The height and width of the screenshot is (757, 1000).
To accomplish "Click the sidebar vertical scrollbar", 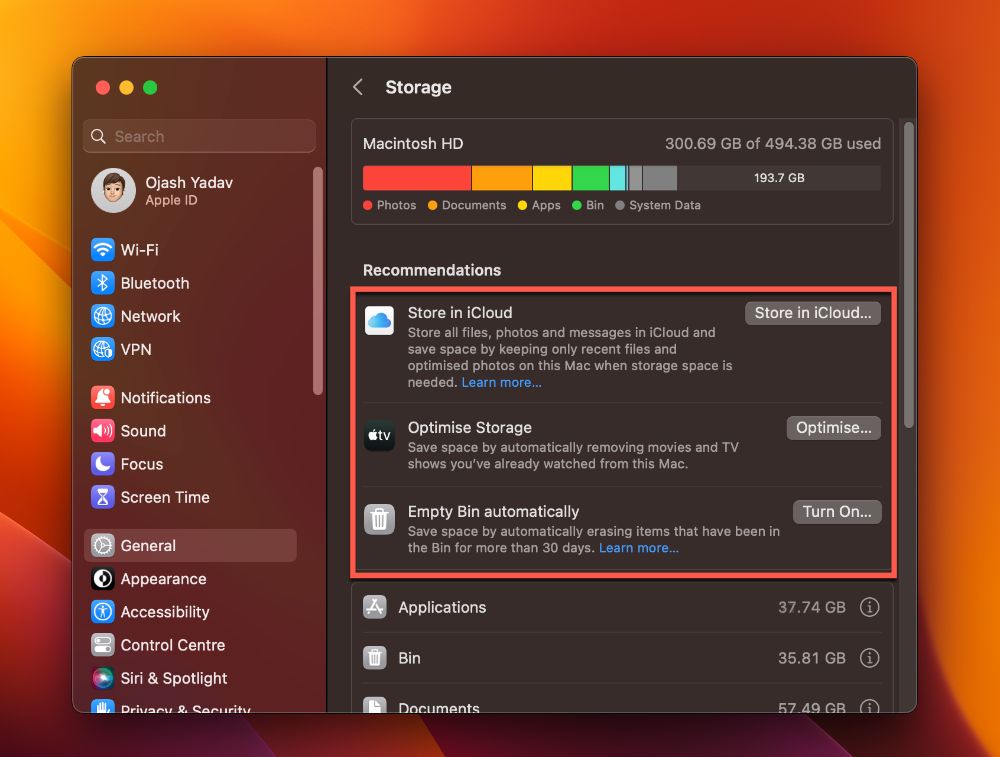I will [318, 281].
